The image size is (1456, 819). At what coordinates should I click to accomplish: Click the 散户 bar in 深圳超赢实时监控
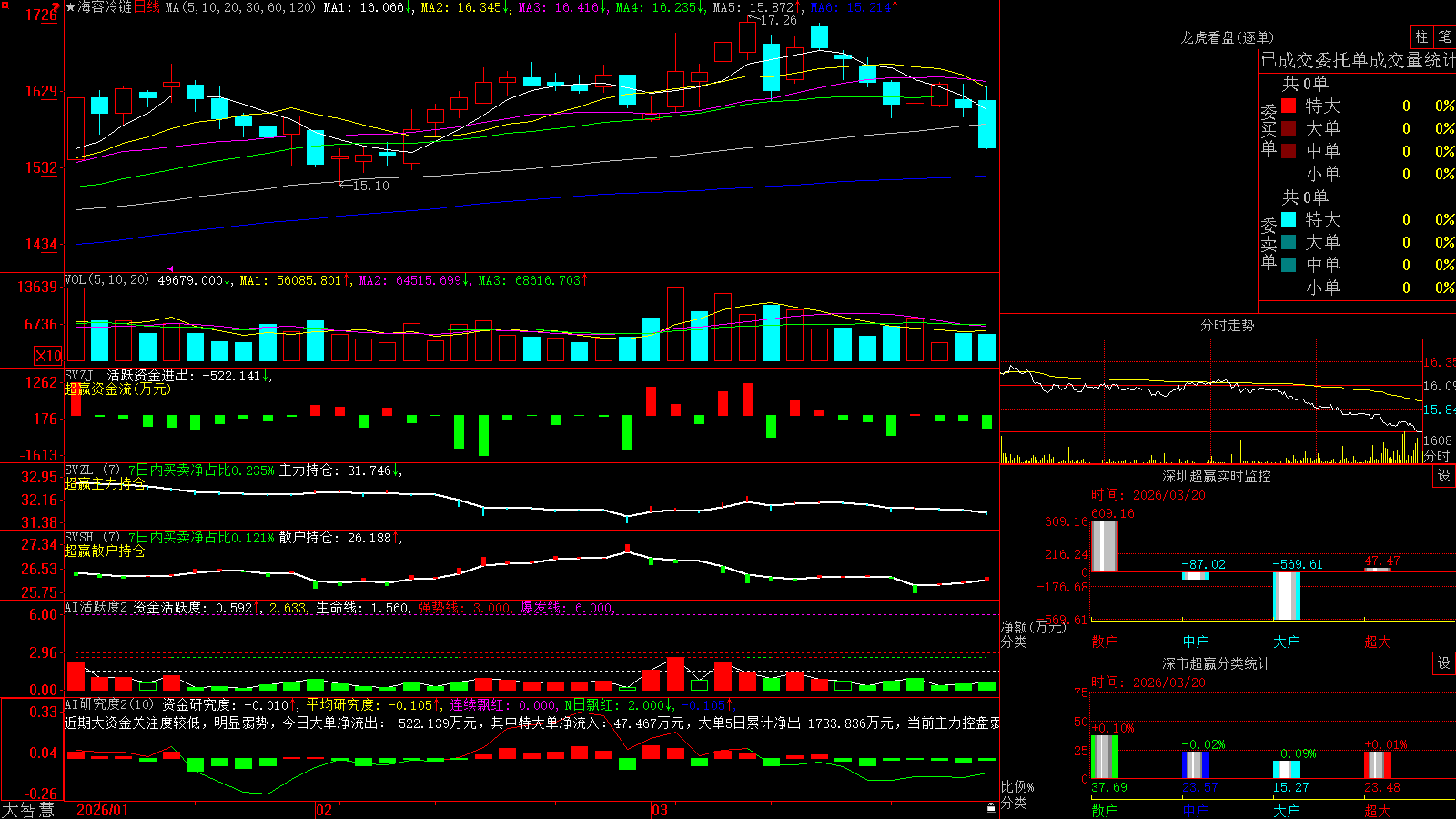click(1104, 546)
